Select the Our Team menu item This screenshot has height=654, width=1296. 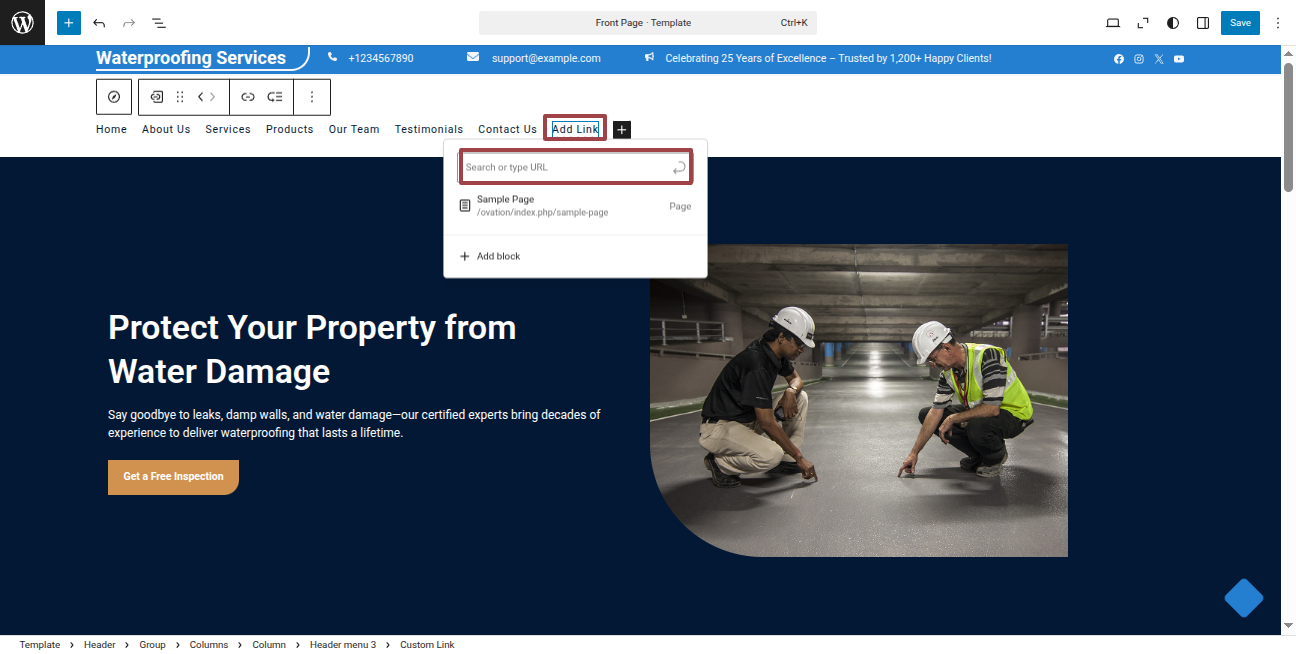[354, 129]
